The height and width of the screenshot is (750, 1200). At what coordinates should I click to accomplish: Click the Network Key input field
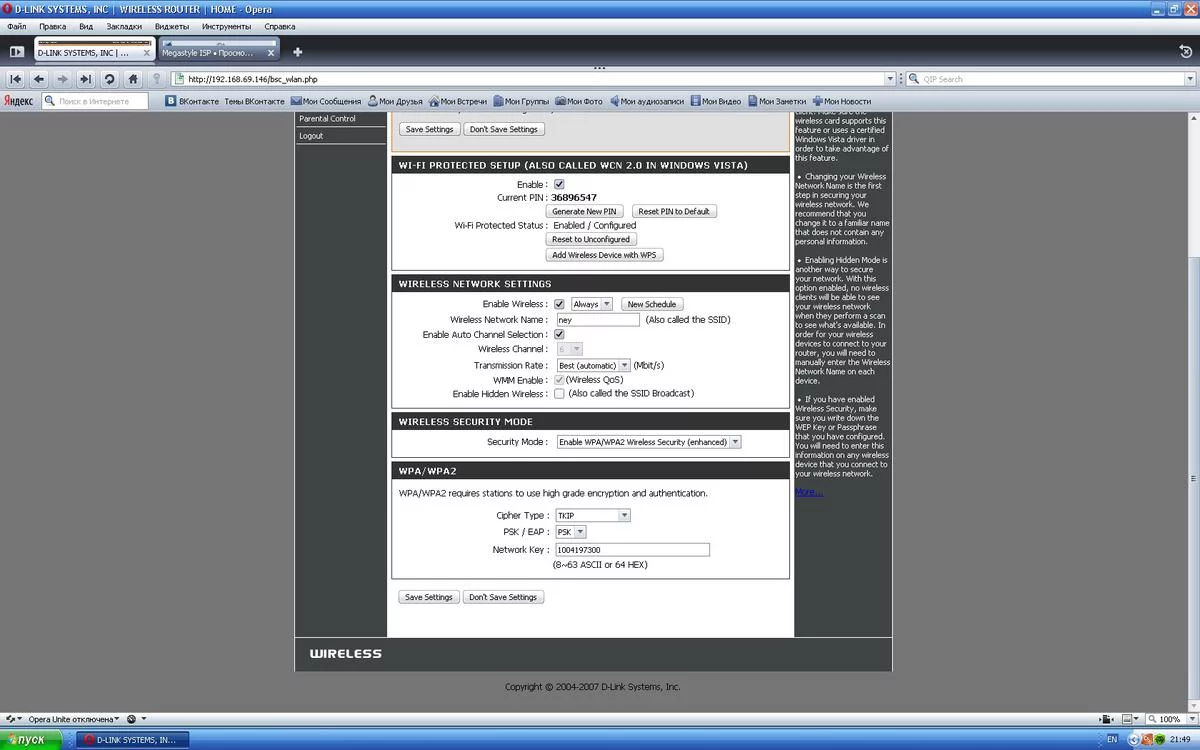(632, 550)
